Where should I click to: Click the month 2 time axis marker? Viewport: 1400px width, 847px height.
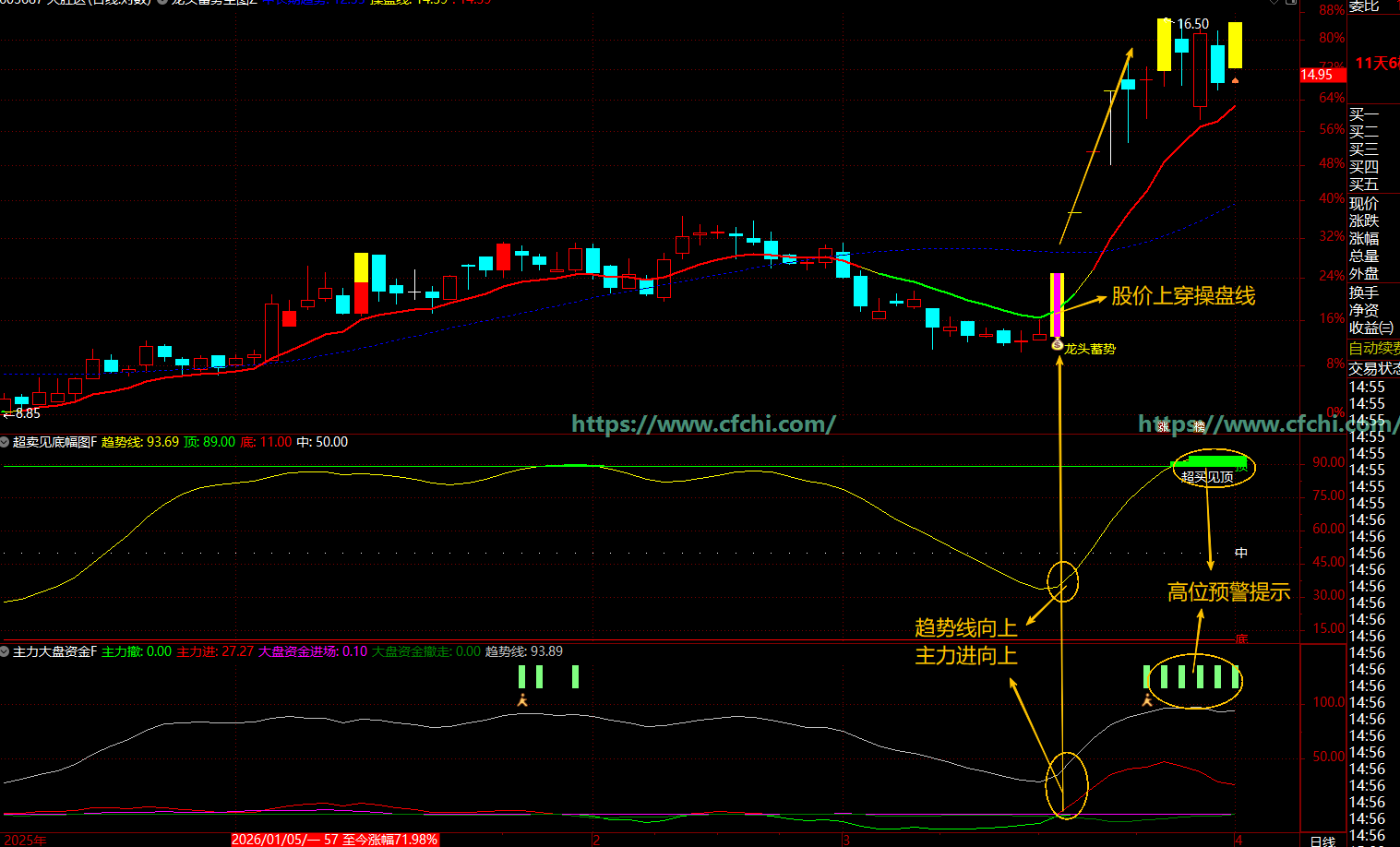coord(597,840)
